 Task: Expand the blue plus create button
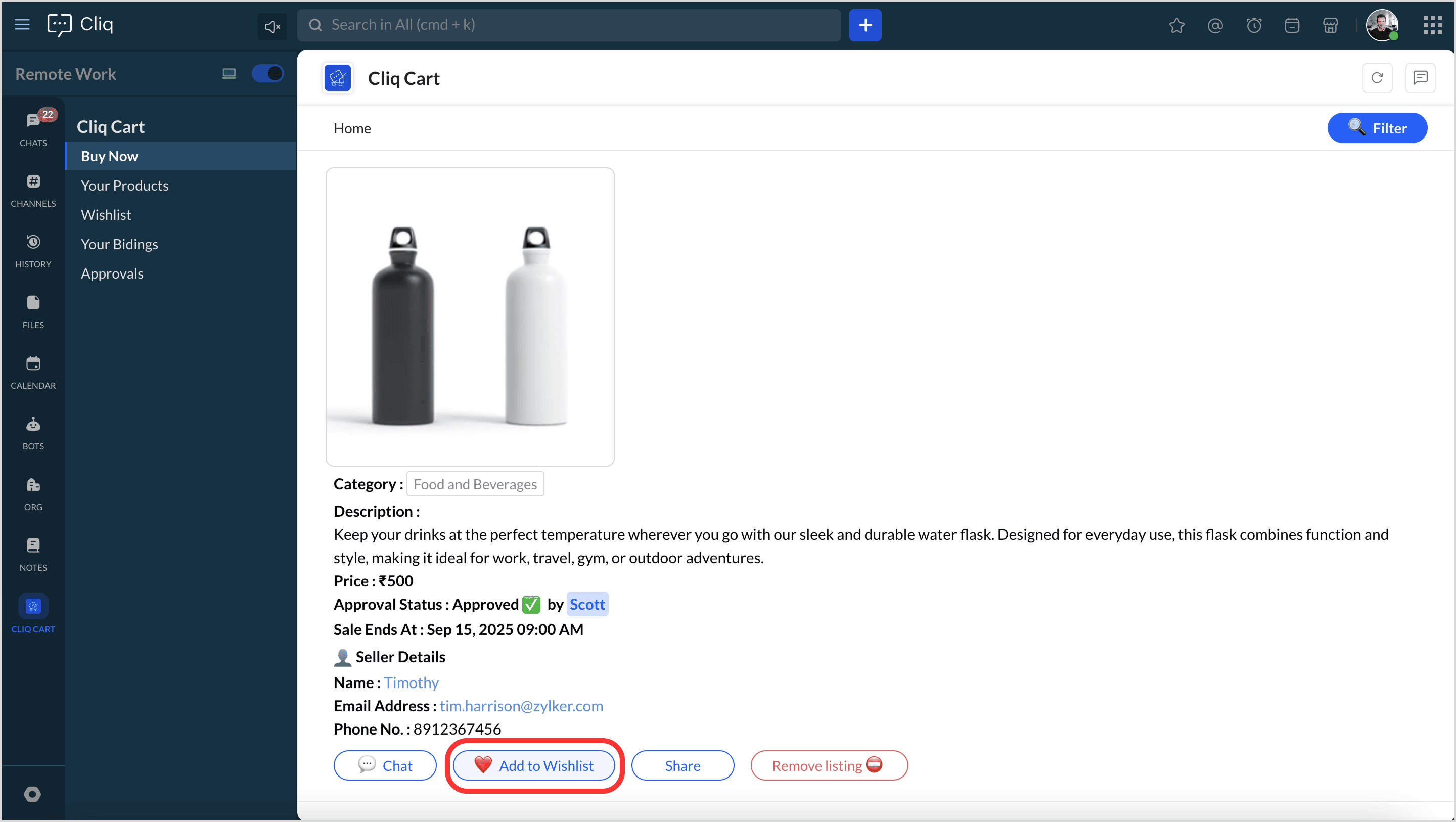[865, 25]
